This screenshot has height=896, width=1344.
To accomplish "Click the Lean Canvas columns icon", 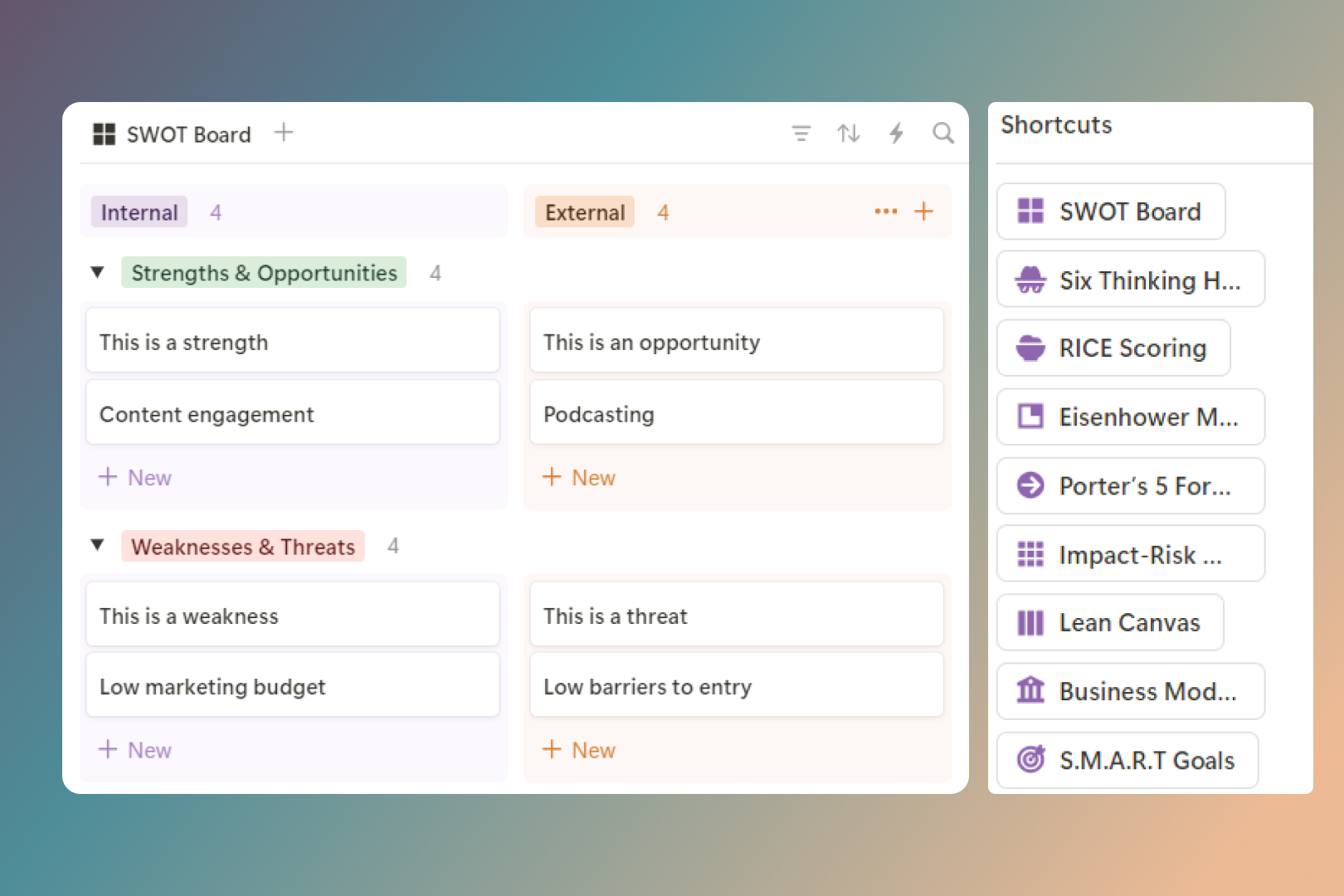I will (1030, 622).
